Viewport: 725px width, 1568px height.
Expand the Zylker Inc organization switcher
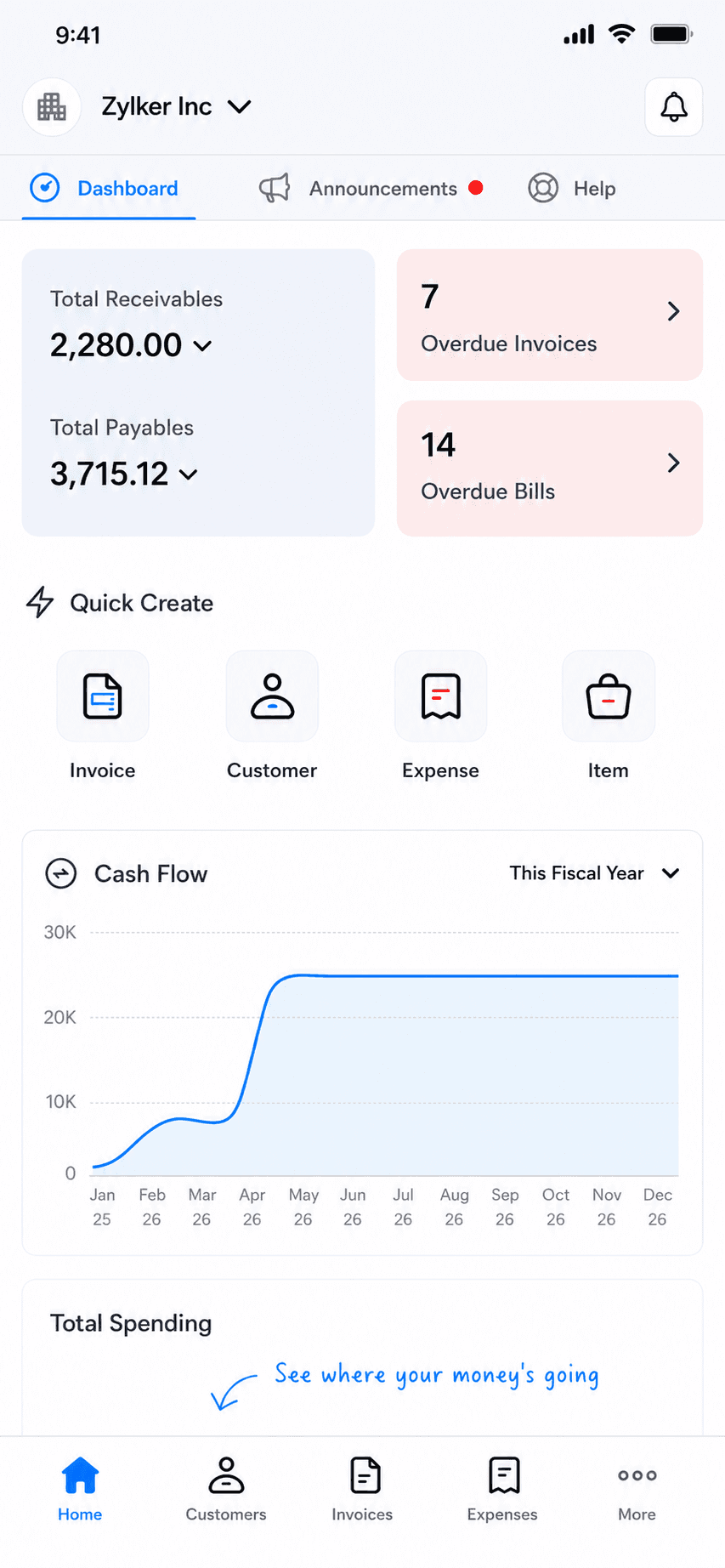pos(177,106)
